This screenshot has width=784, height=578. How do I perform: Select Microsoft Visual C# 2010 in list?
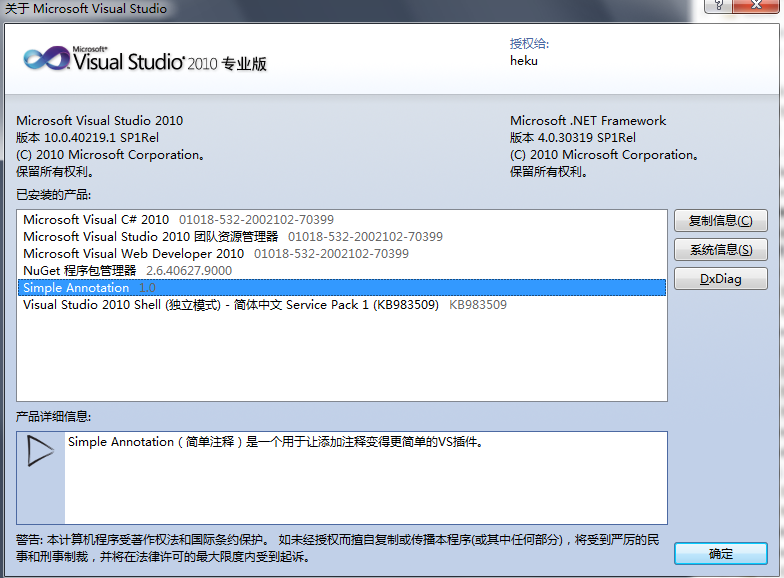tap(342, 220)
